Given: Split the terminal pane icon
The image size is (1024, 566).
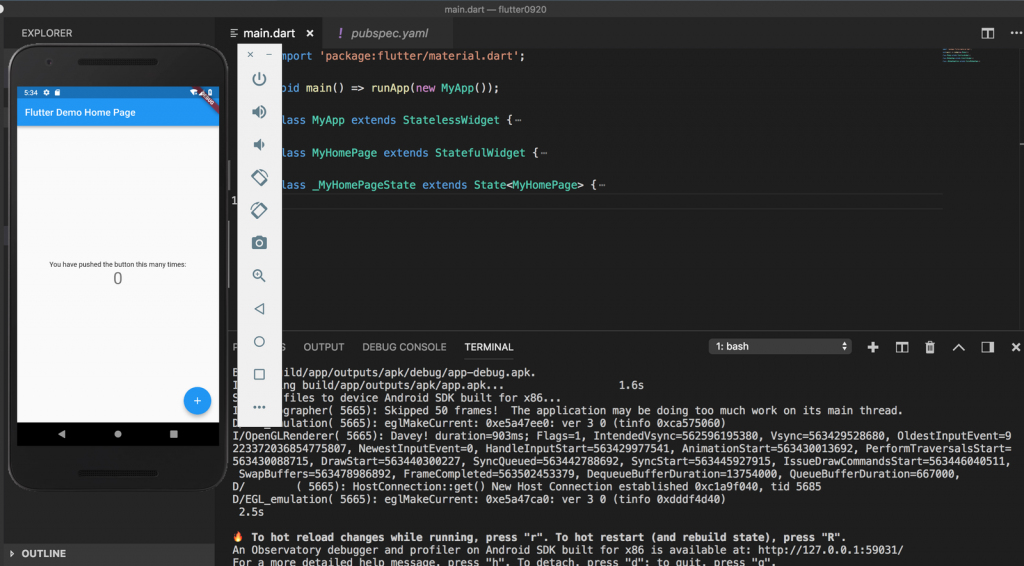Looking at the screenshot, I should [902, 347].
